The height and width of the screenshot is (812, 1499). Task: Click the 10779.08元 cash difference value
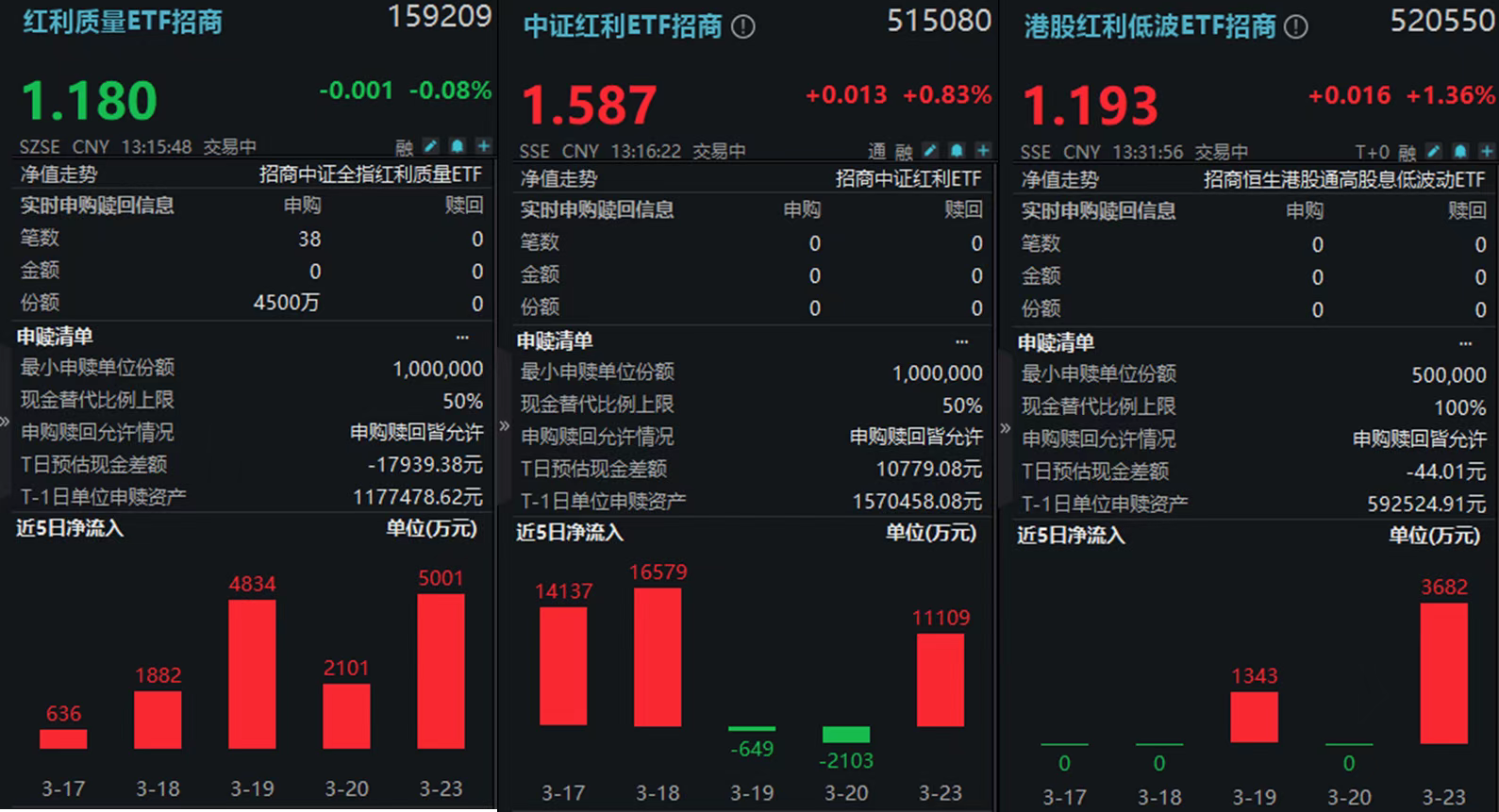pos(929,469)
